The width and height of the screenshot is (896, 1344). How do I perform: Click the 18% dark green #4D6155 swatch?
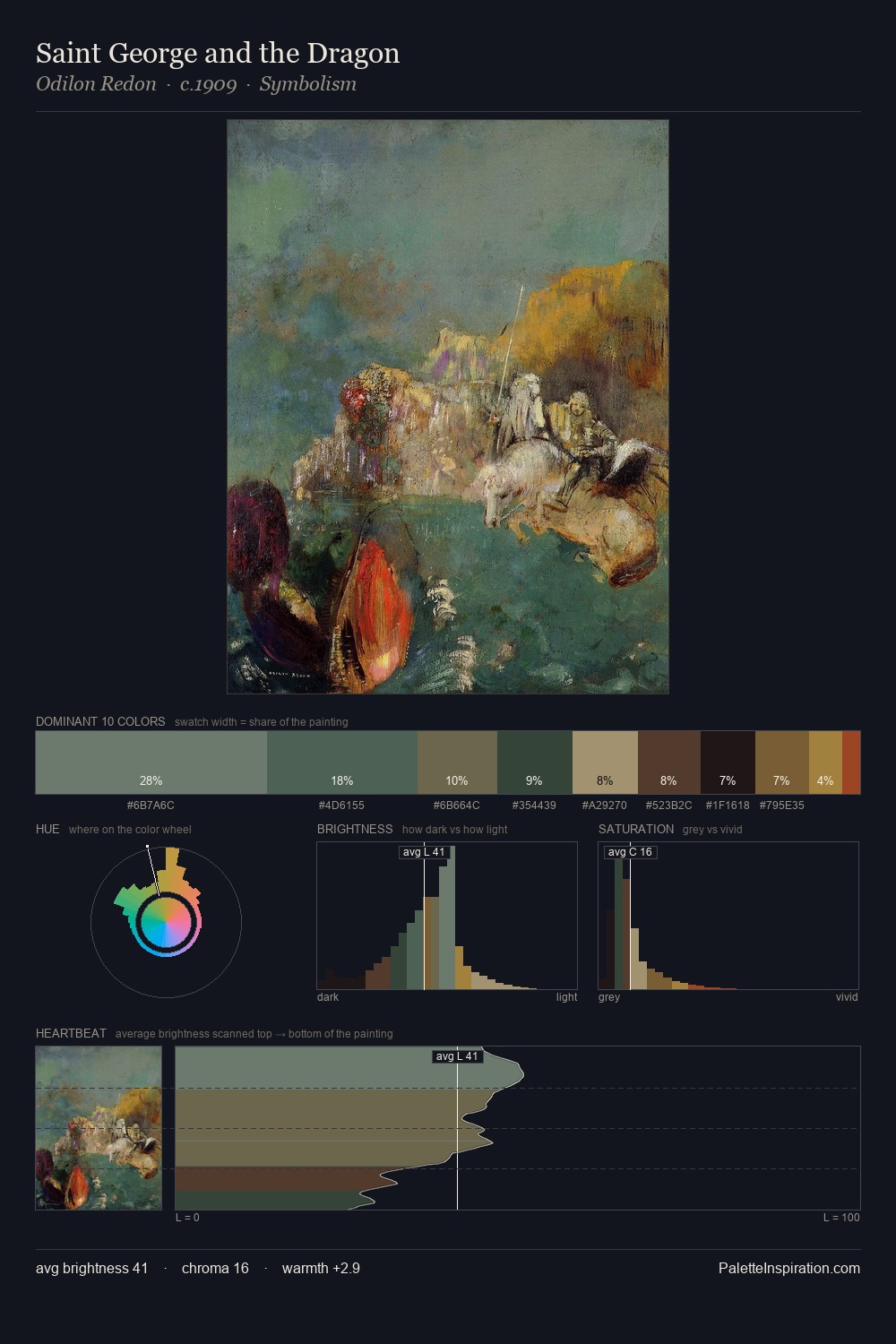click(342, 762)
